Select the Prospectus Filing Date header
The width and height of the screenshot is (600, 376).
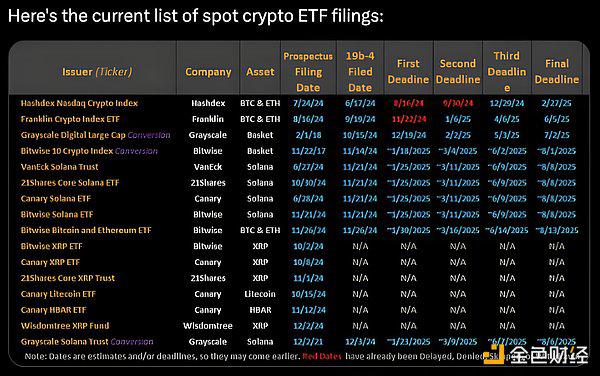[x=308, y=72]
